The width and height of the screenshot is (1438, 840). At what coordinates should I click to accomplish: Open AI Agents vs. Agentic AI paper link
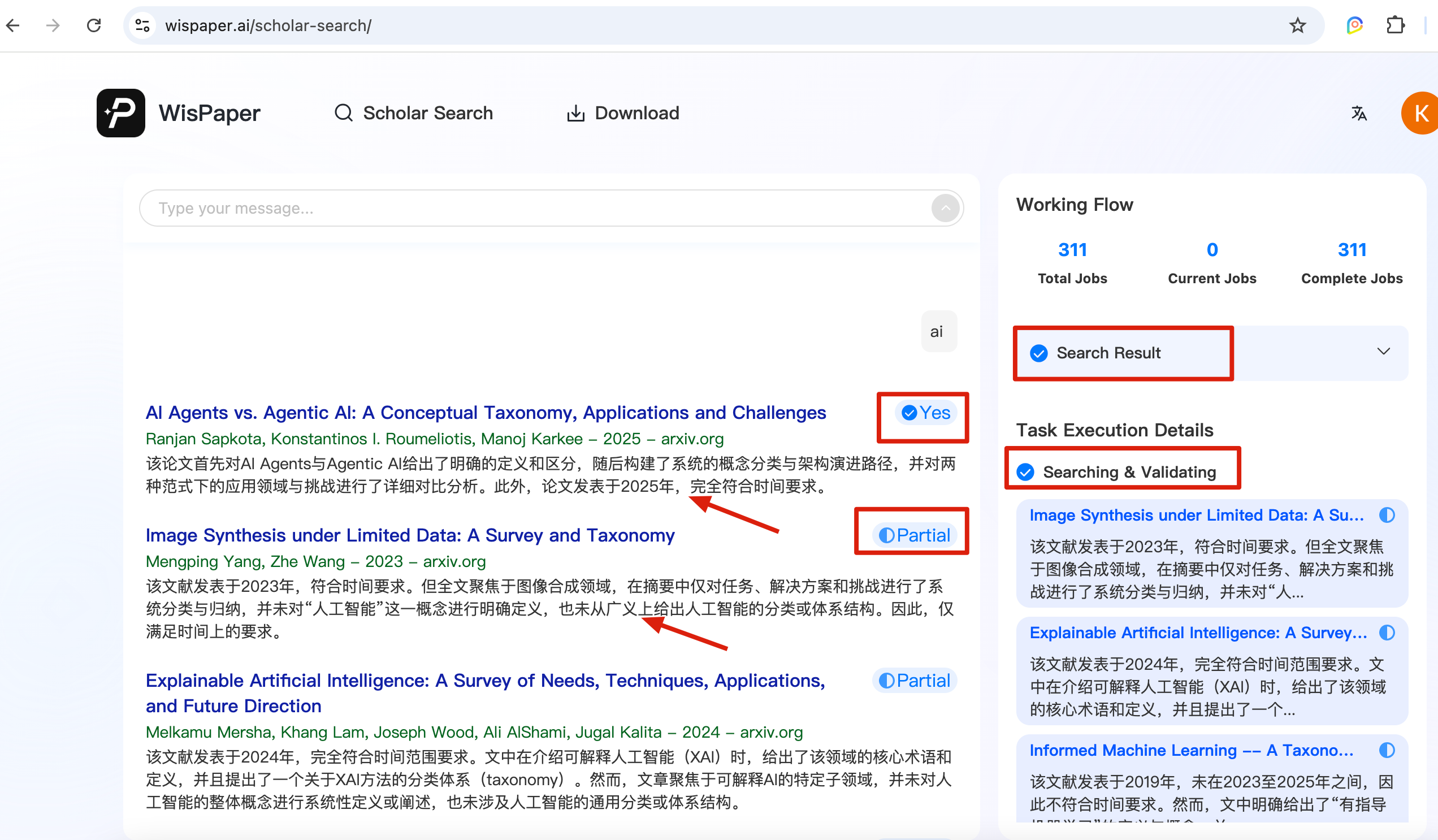tap(485, 413)
